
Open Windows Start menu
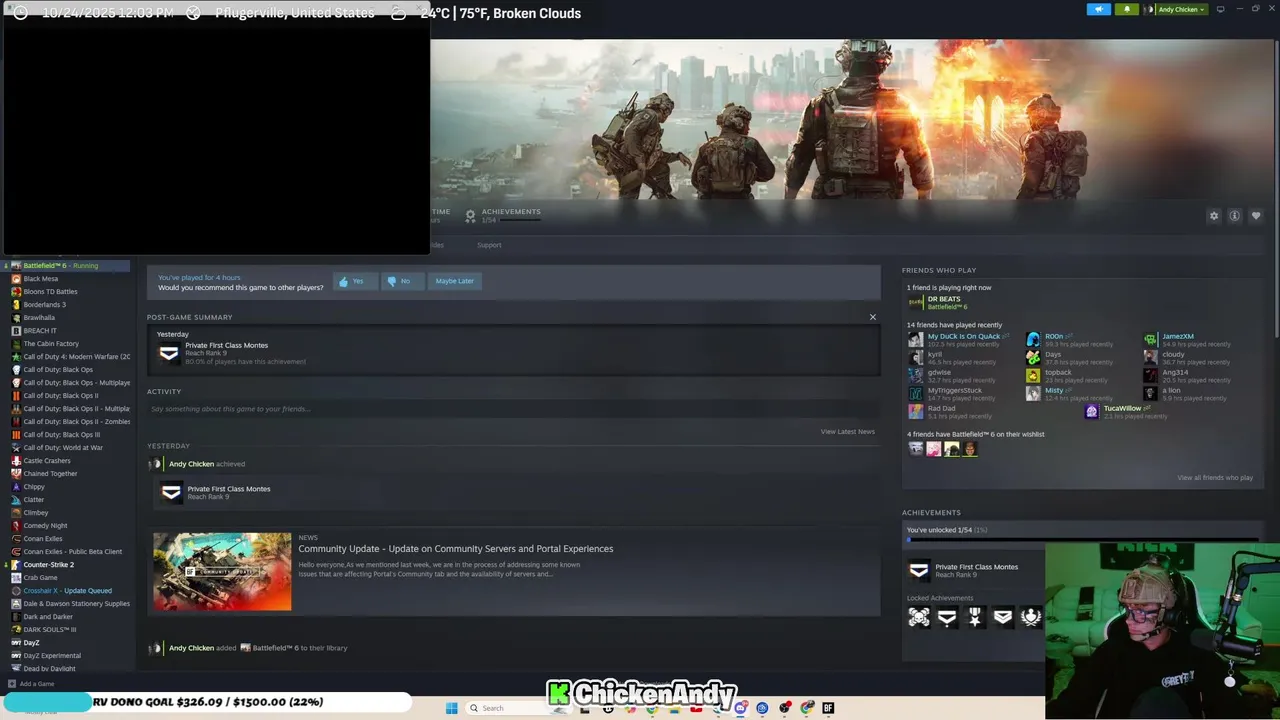coord(451,708)
